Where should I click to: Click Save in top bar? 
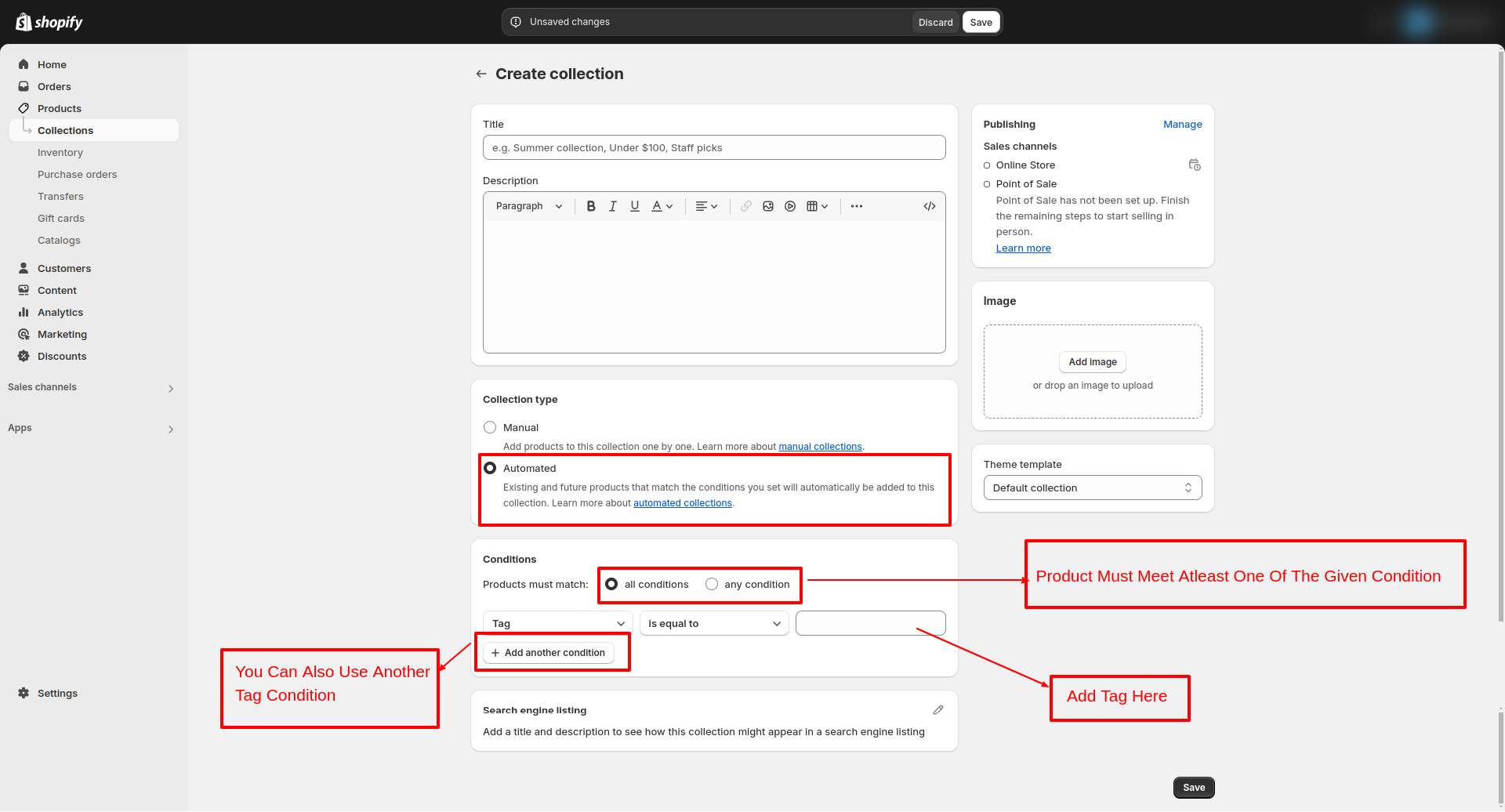tap(981, 22)
